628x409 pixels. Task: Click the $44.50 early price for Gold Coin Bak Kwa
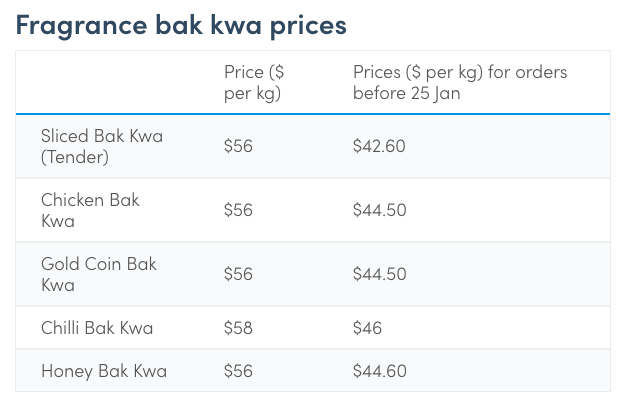click(x=379, y=274)
